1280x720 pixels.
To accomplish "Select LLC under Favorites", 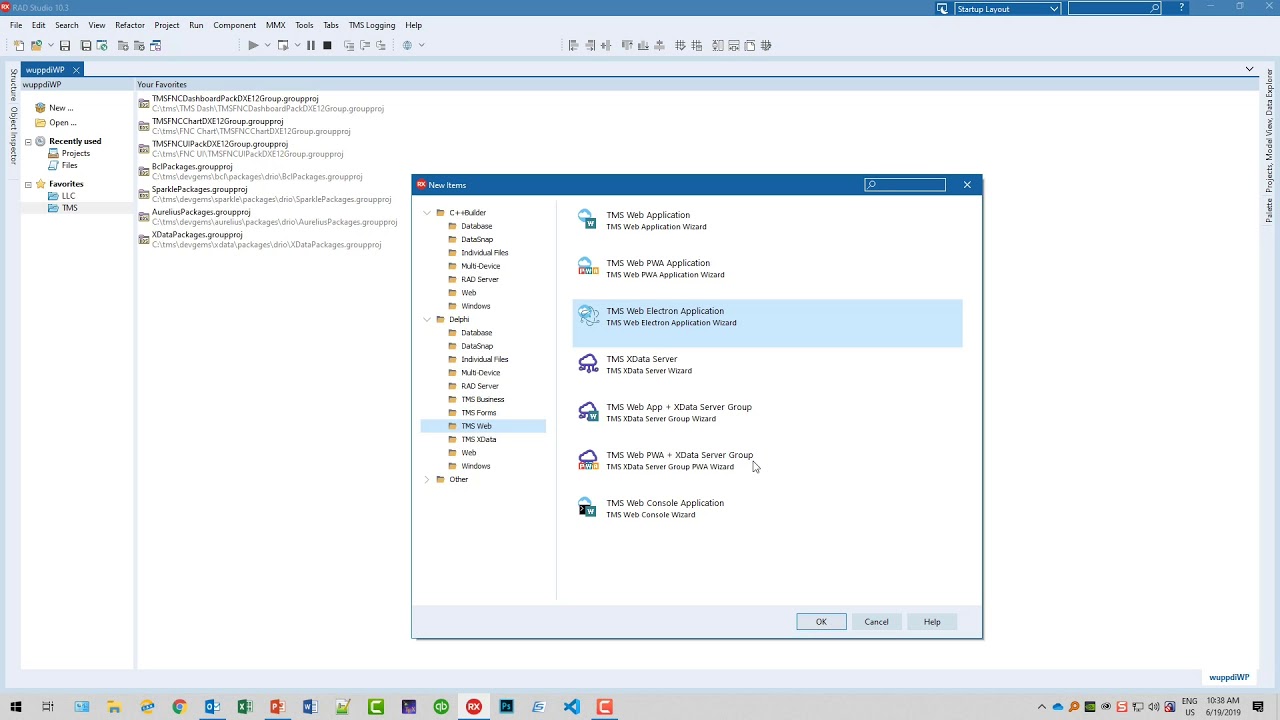I will pyautogui.click(x=68, y=196).
